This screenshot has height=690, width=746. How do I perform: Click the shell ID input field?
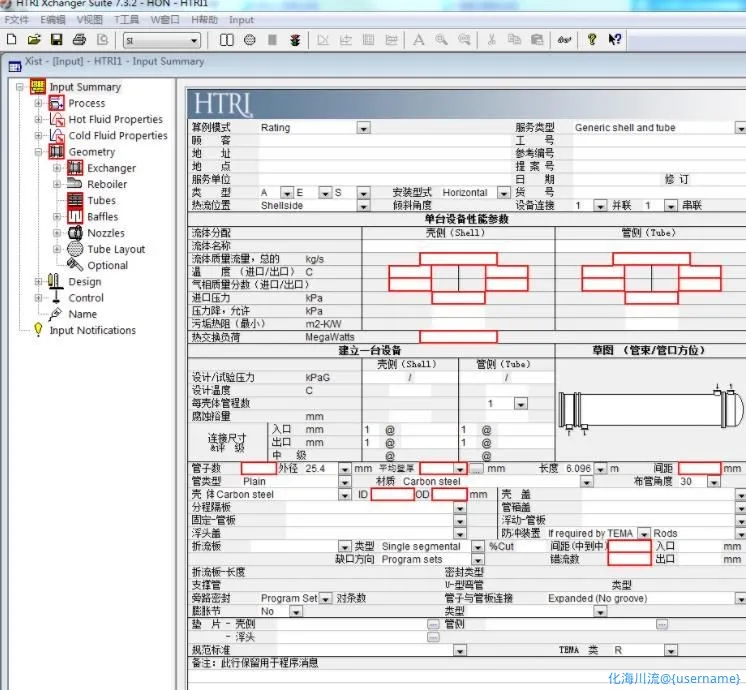(392, 494)
